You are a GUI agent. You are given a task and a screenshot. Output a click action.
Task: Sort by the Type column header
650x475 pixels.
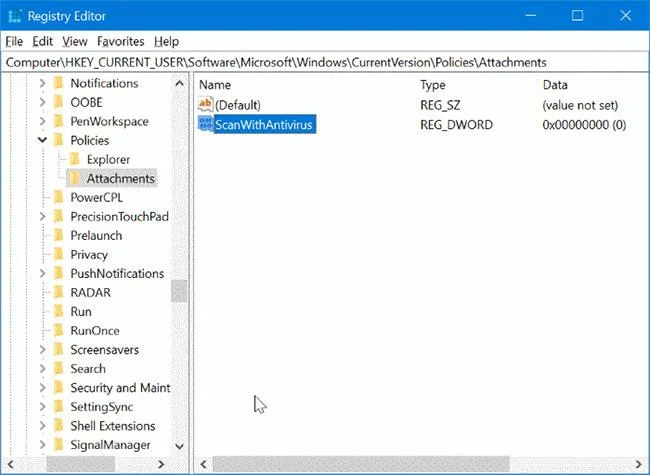pos(433,85)
